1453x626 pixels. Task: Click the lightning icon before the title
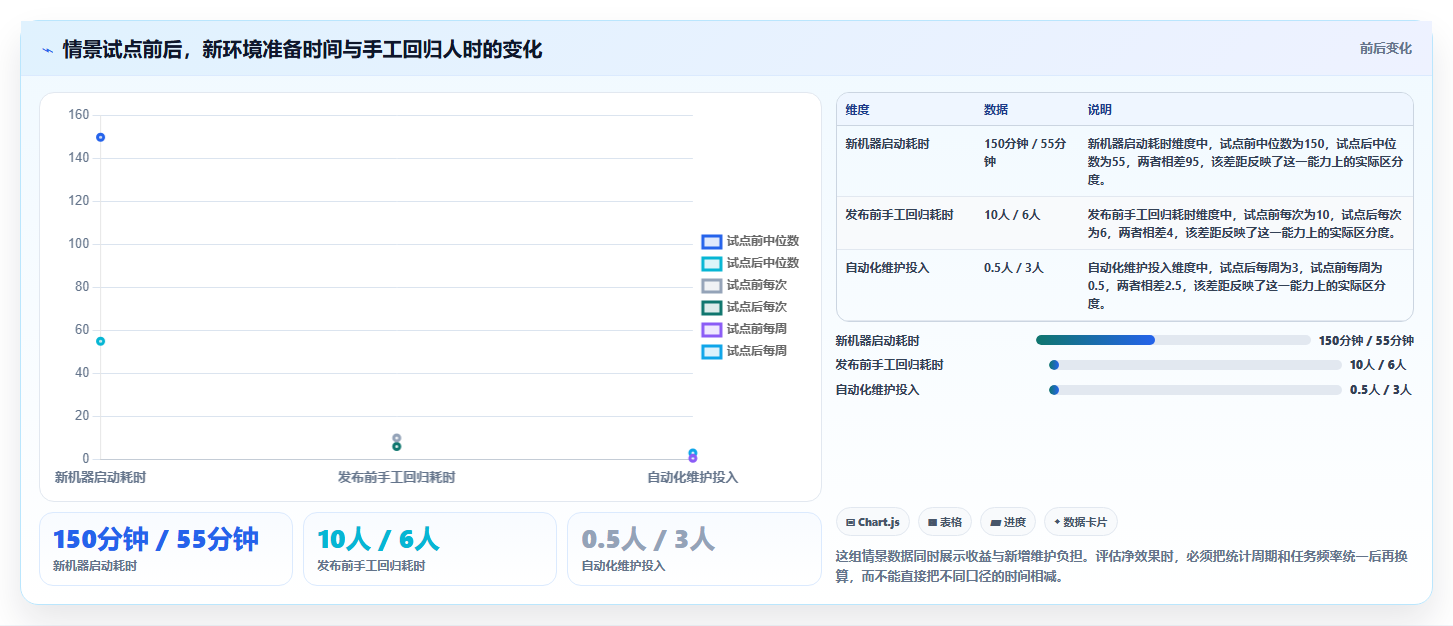(x=47, y=50)
